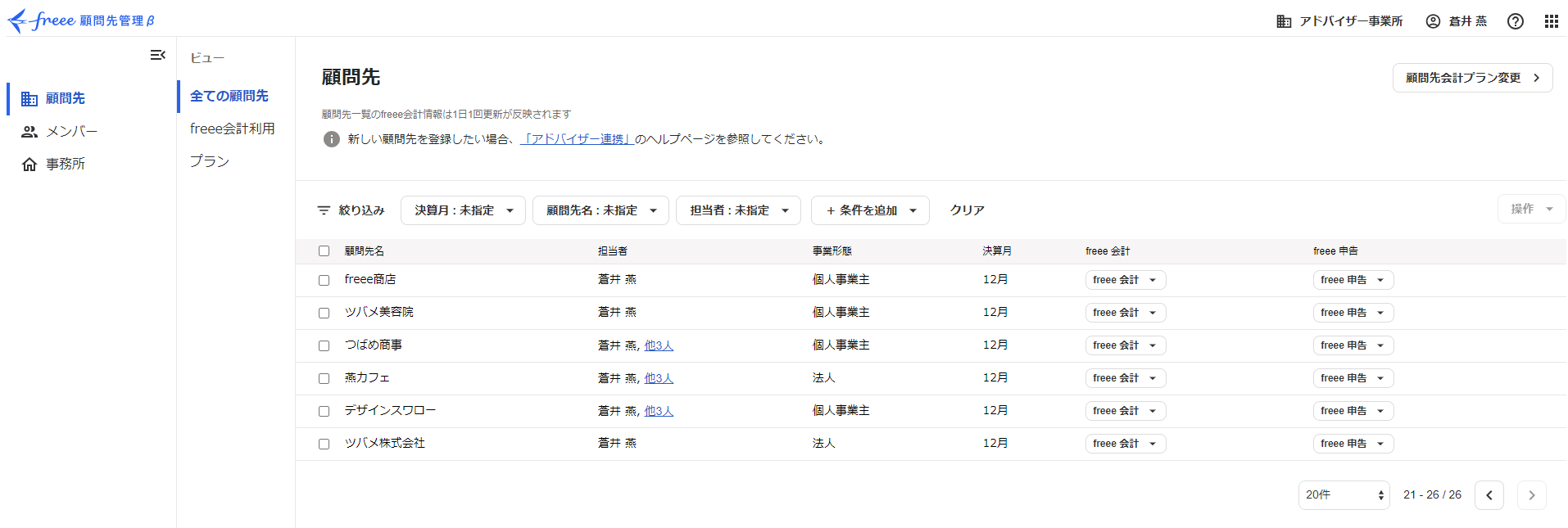This screenshot has height=528, width=1568.
Task: Expand freee 申告 dropdown for 燕カフェ
Action: (1353, 378)
